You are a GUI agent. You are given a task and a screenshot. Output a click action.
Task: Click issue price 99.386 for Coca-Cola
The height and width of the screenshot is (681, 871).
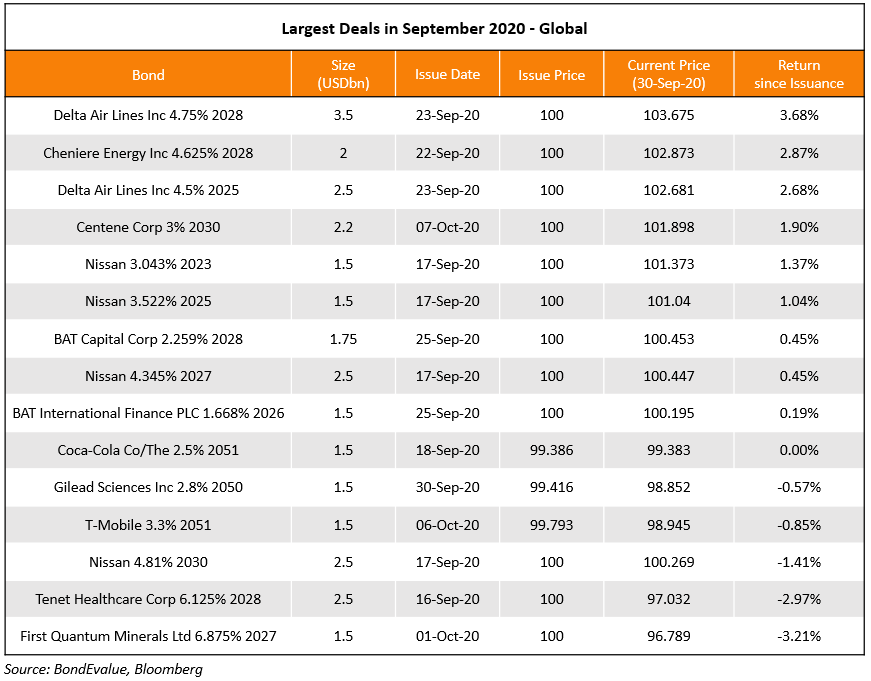point(552,450)
